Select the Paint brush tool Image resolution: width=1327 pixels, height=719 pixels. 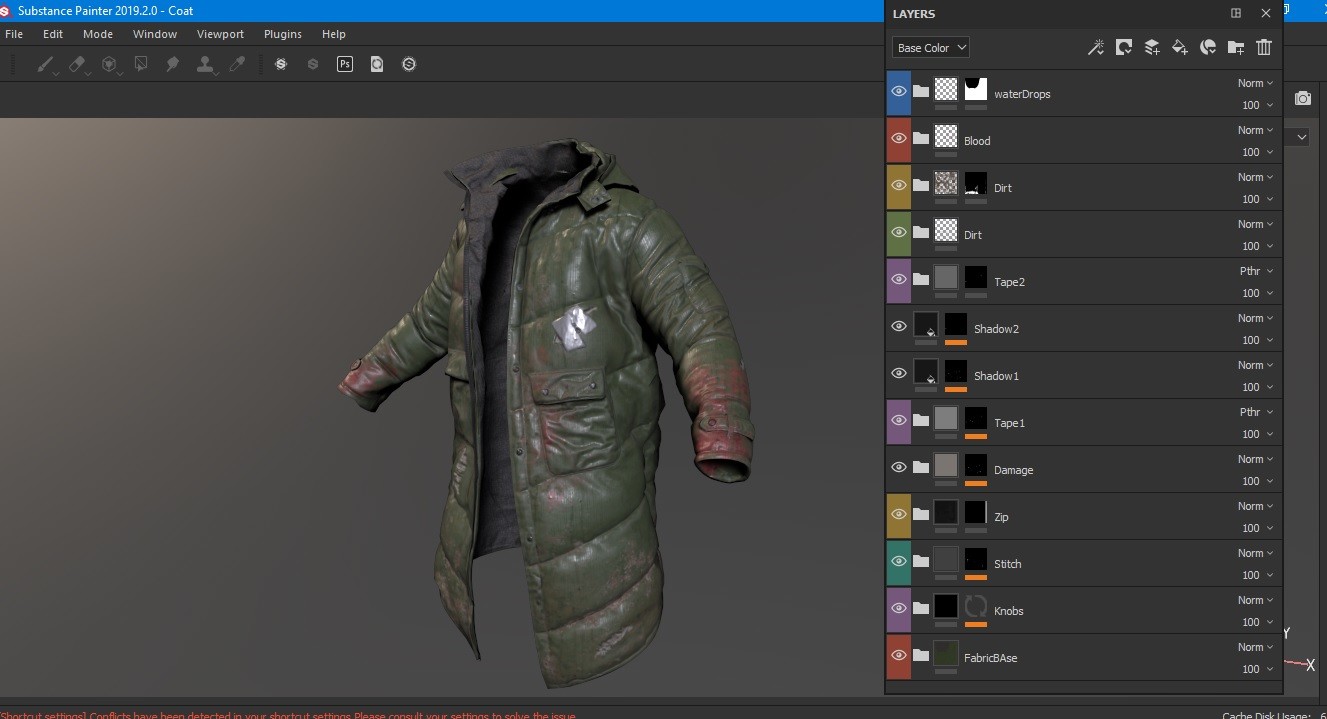pyautogui.click(x=45, y=64)
